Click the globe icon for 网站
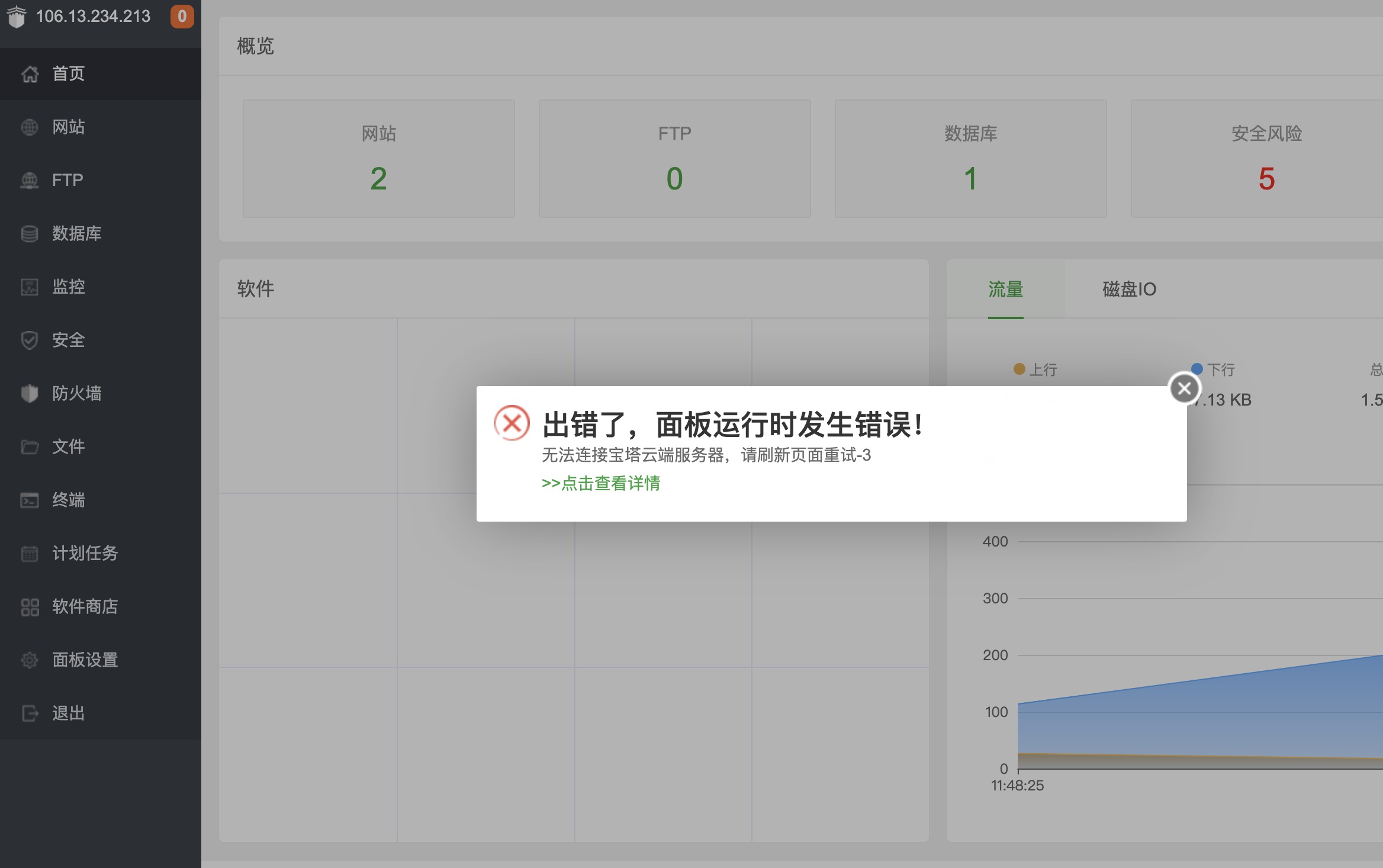This screenshot has height=868, width=1383. (x=30, y=127)
